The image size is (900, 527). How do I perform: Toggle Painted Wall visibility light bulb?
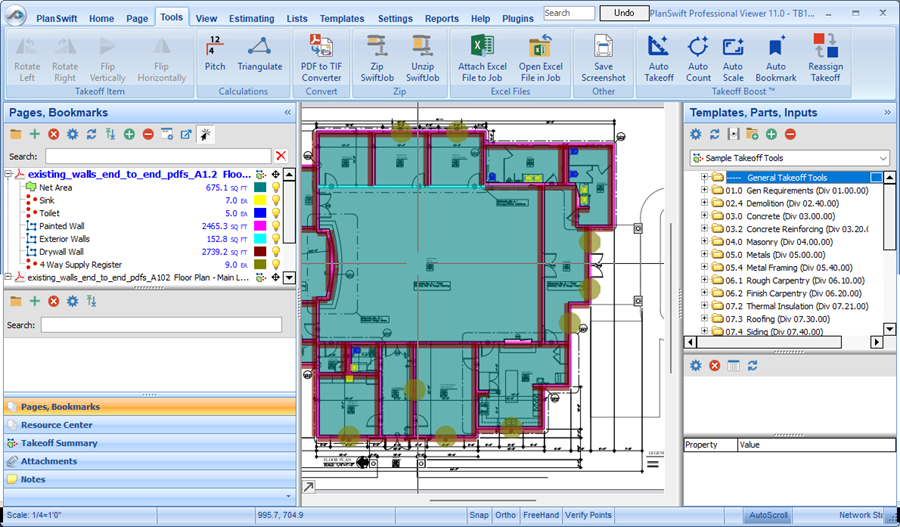coord(276,226)
